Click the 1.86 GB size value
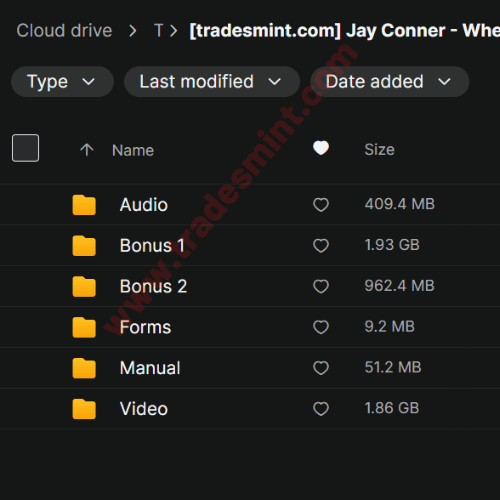 [x=392, y=408]
